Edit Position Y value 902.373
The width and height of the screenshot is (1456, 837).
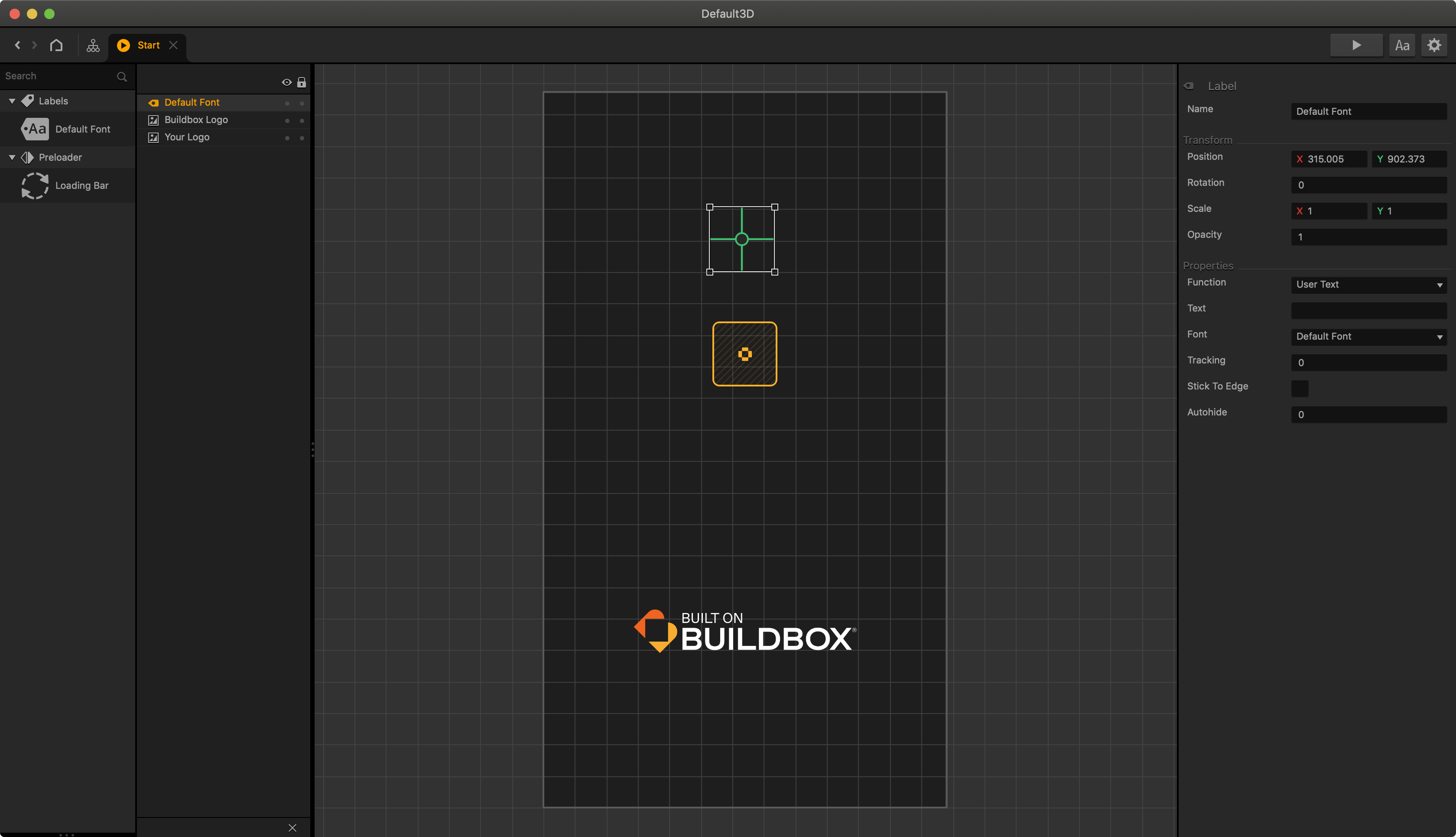point(1409,159)
